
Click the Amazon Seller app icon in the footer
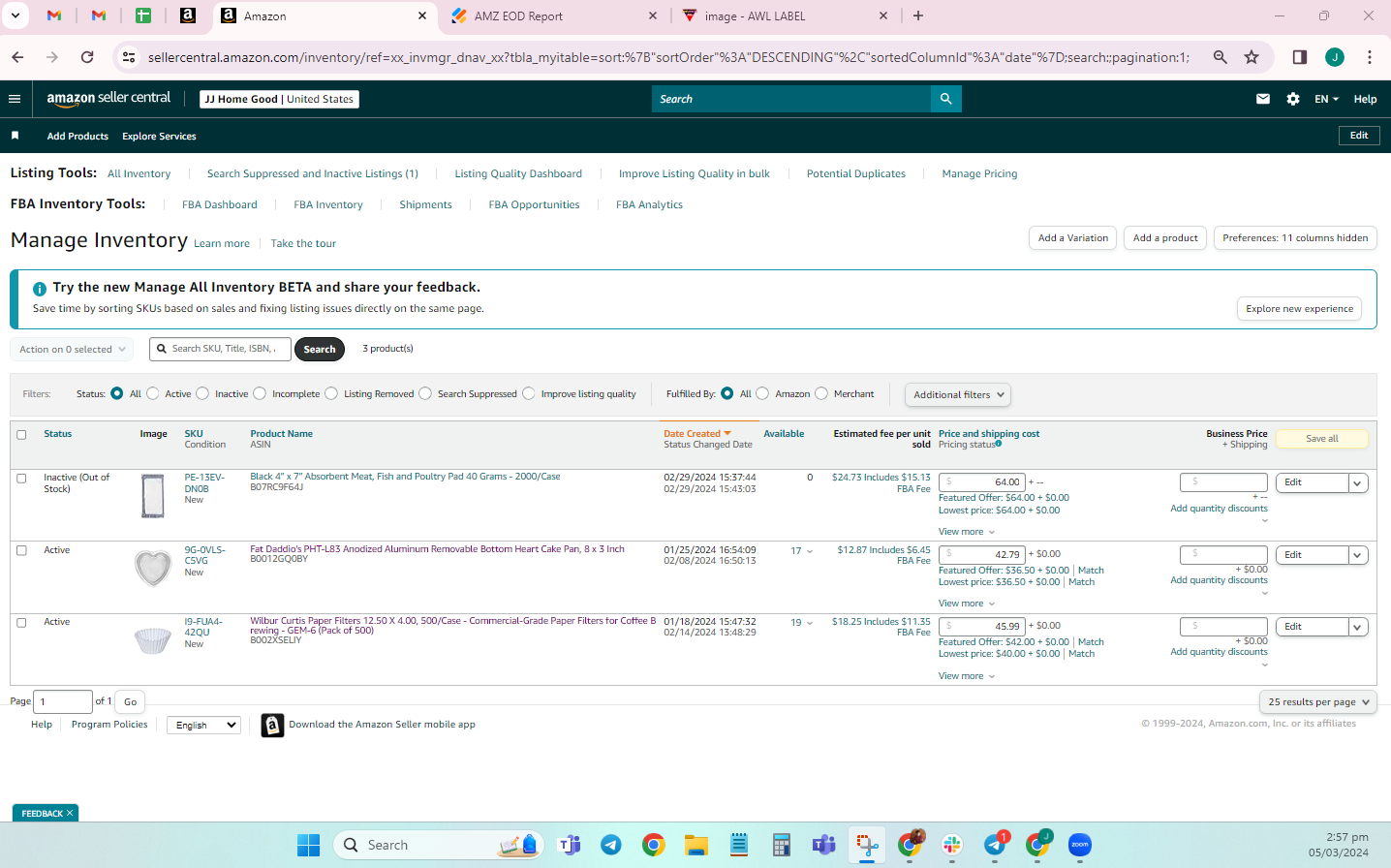(x=273, y=725)
